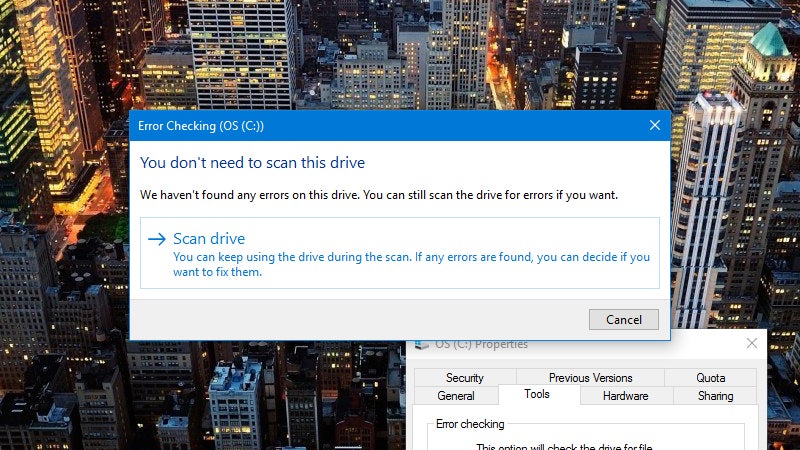Click the Error checking group label
Screen dimensions: 800x450
click(470, 424)
